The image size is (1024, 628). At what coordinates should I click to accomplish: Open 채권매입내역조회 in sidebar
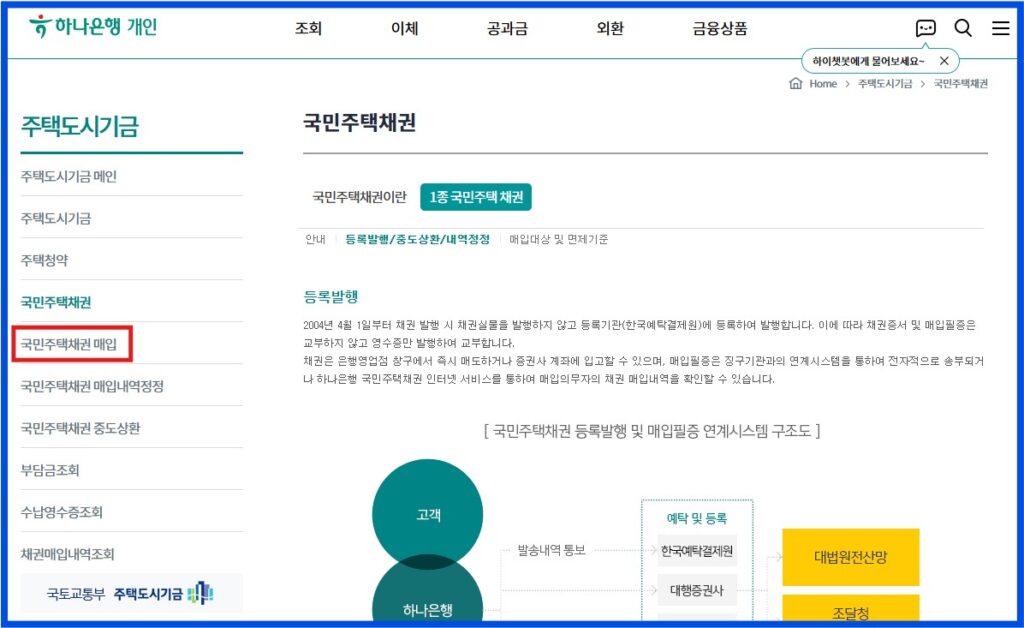67,554
